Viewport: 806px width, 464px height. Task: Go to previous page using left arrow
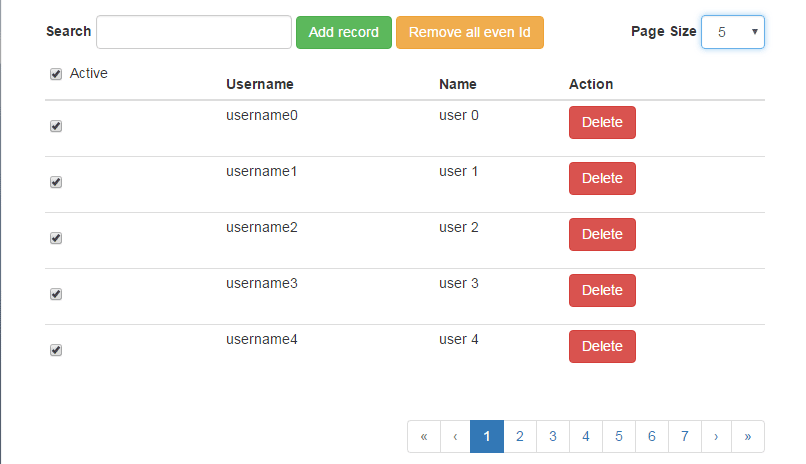455,436
